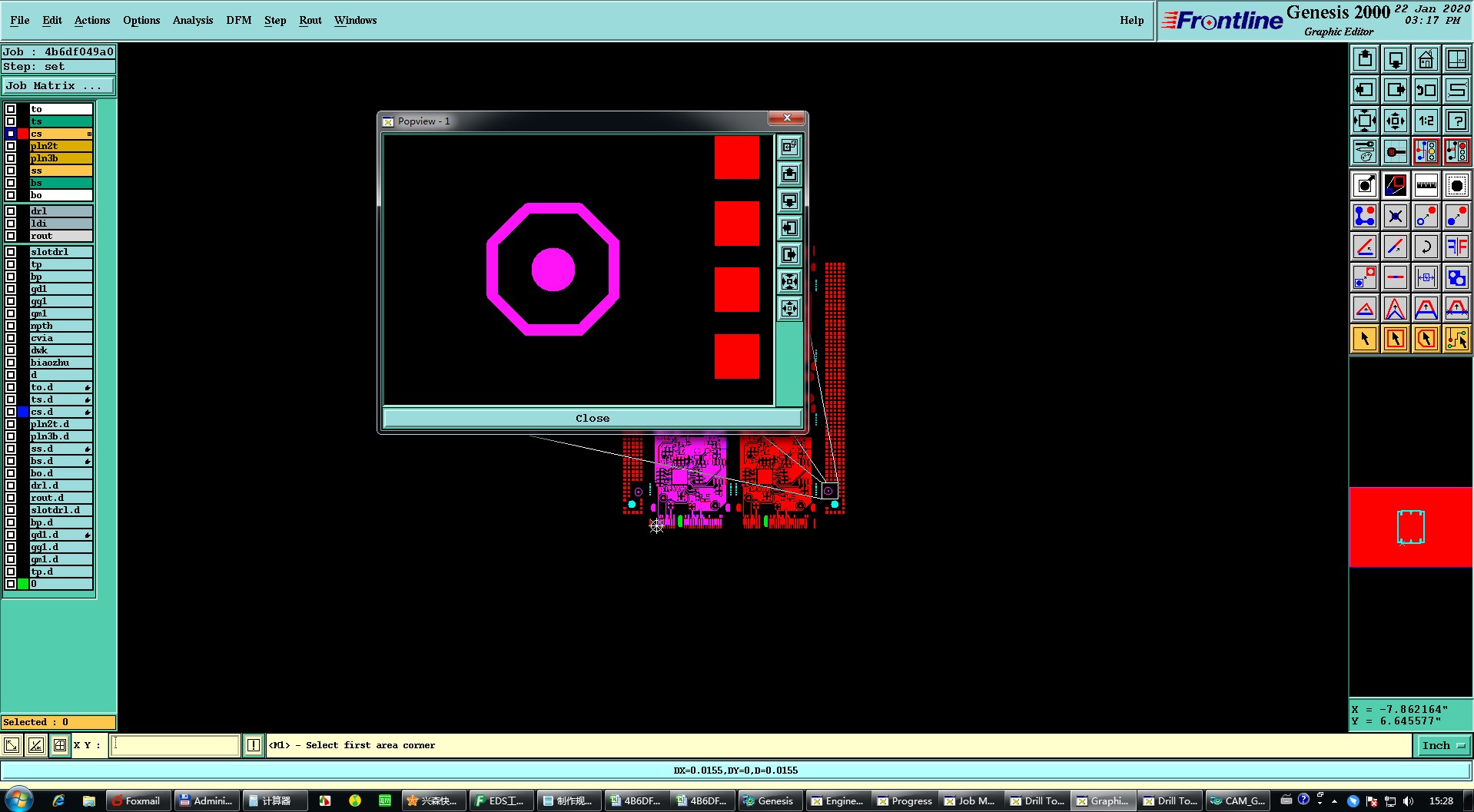
Task: Click the pan down icon in right toolbar
Action: (1396, 59)
